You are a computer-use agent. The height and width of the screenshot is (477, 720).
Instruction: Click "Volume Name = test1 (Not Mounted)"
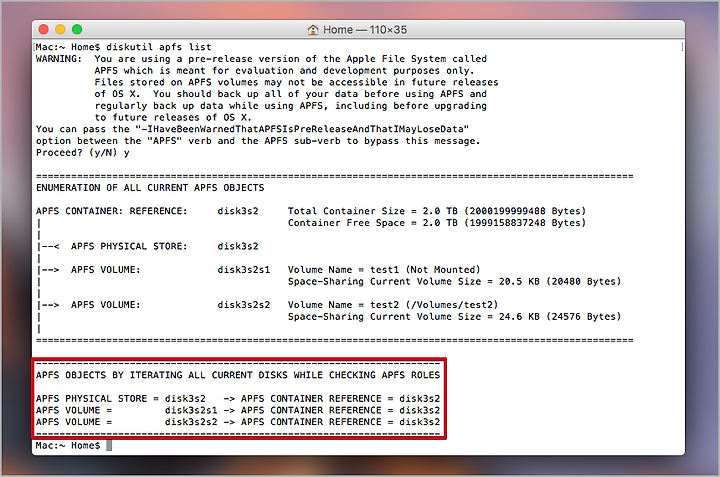384,269
